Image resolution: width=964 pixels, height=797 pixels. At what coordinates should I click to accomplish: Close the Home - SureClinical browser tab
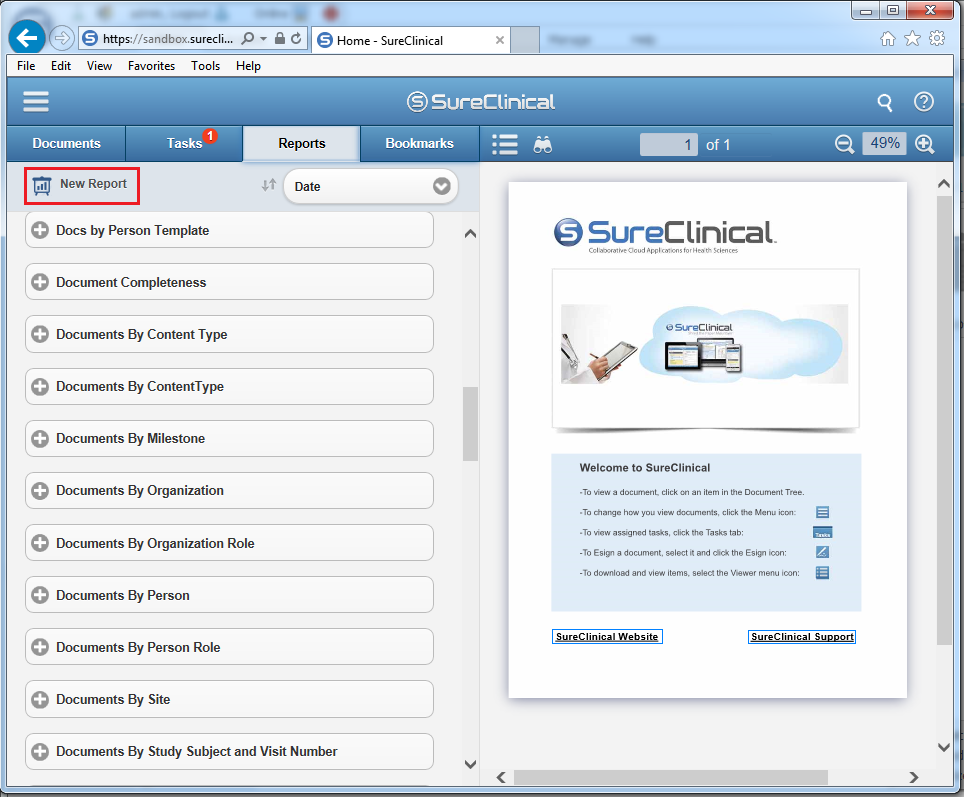500,40
